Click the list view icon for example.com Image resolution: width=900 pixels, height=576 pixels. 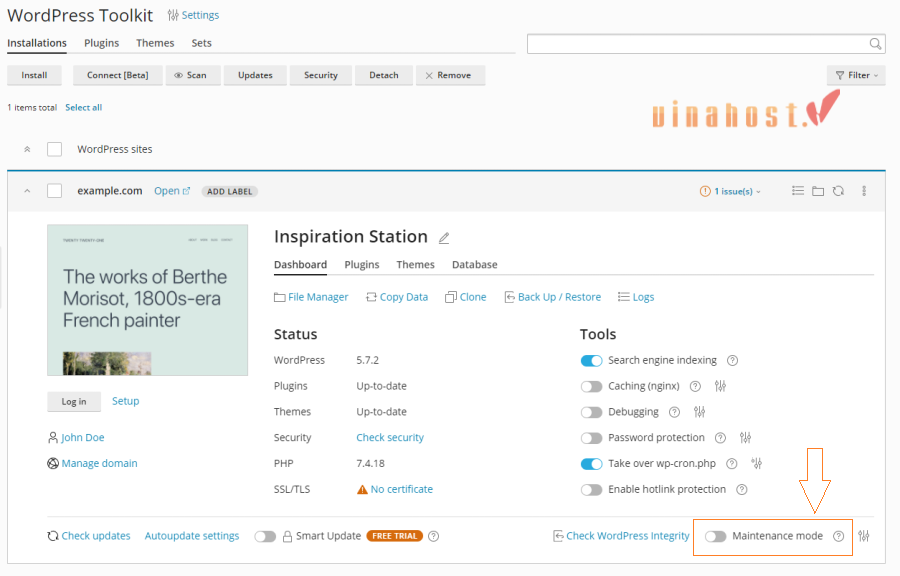tap(798, 190)
